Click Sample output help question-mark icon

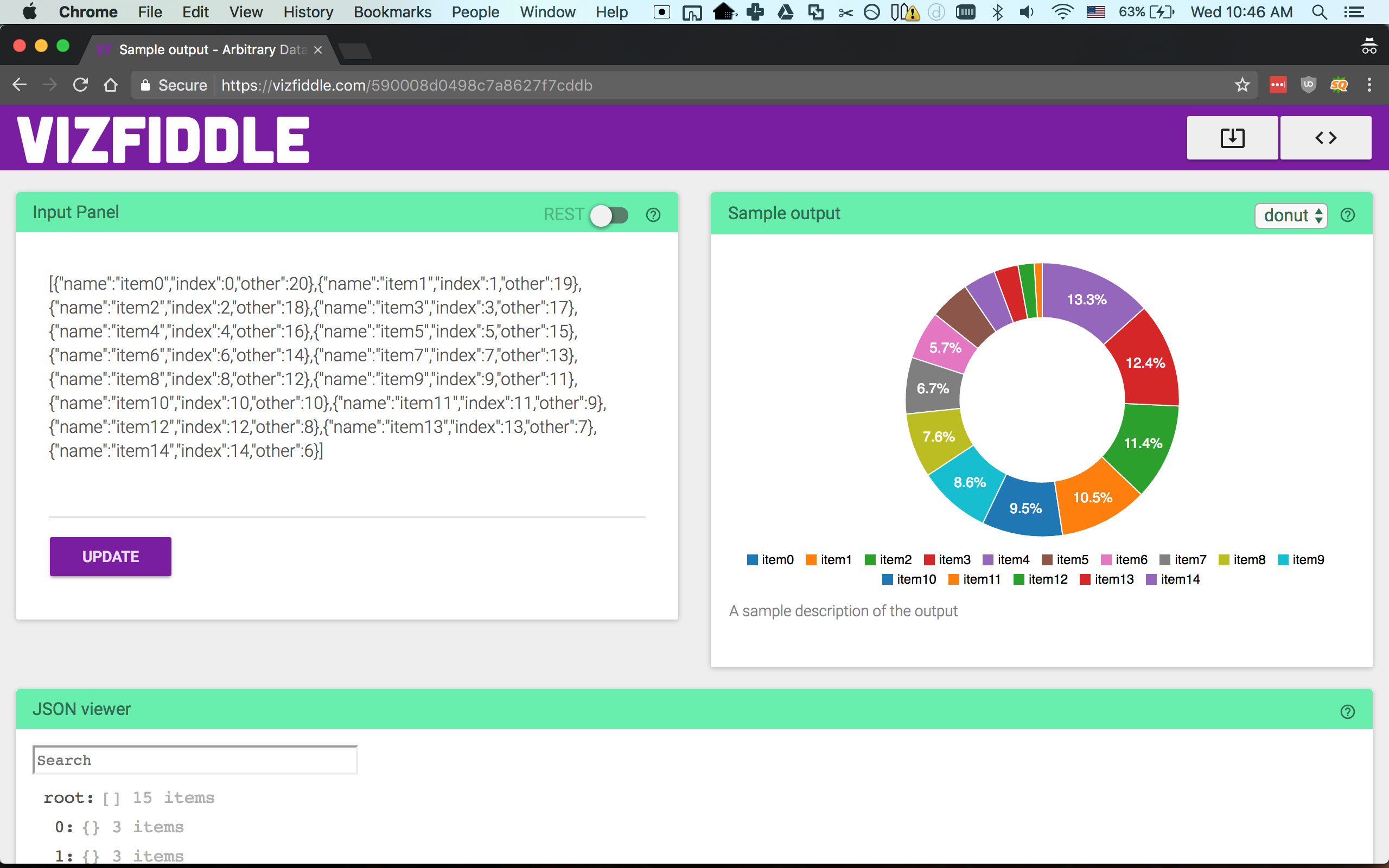pos(1347,215)
